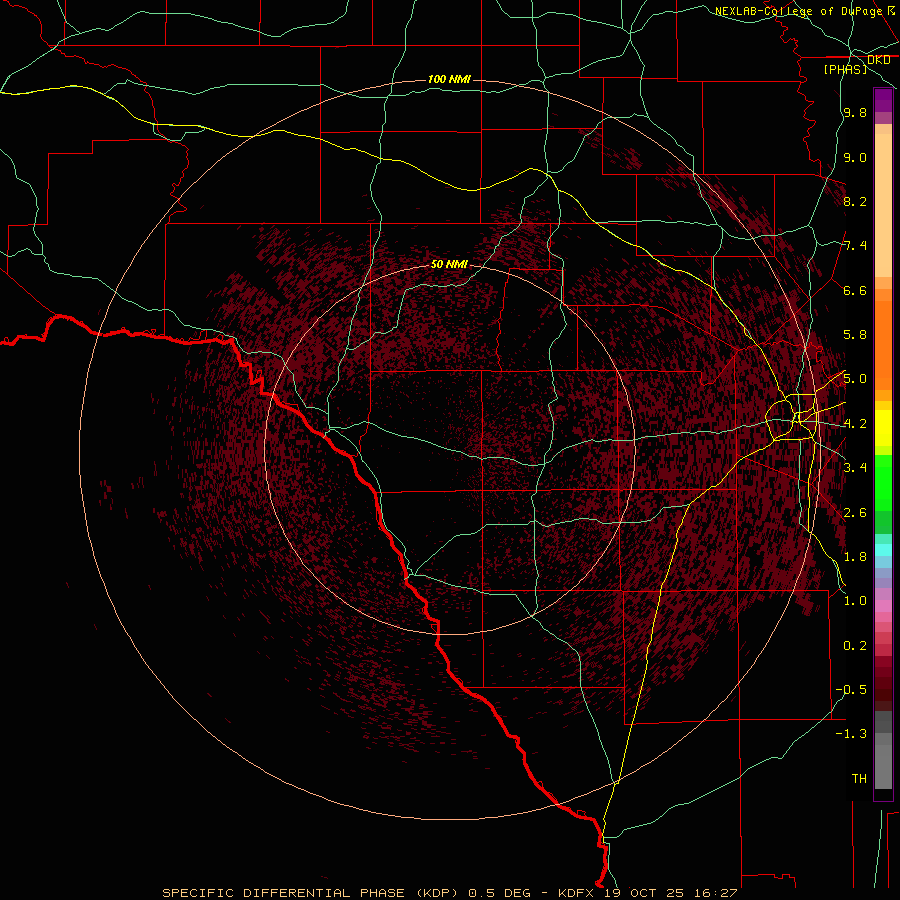The height and width of the screenshot is (900, 900).
Task: Pick the light peach color bar segment
Action: pyautogui.click(x=883, y=207)
